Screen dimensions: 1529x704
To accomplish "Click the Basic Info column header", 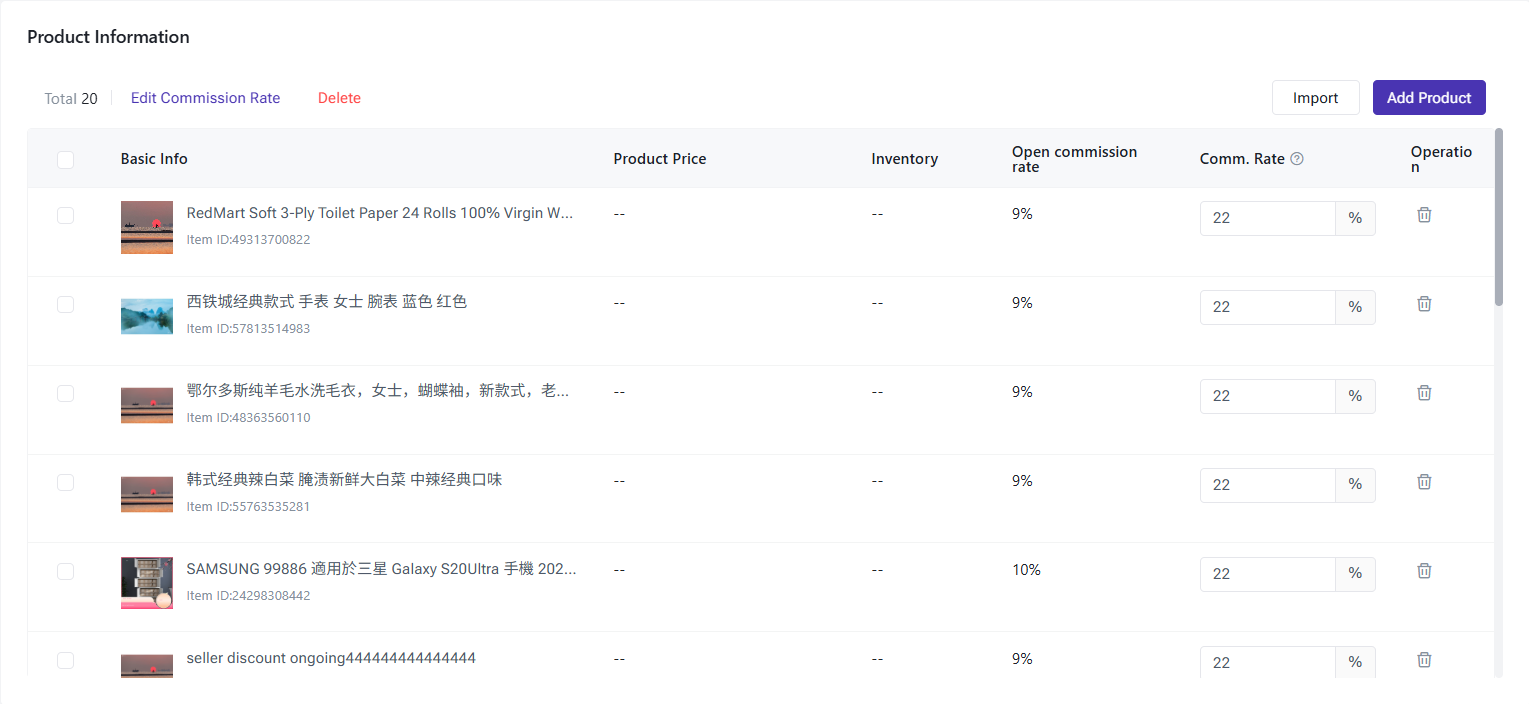I will coord(154,159).
